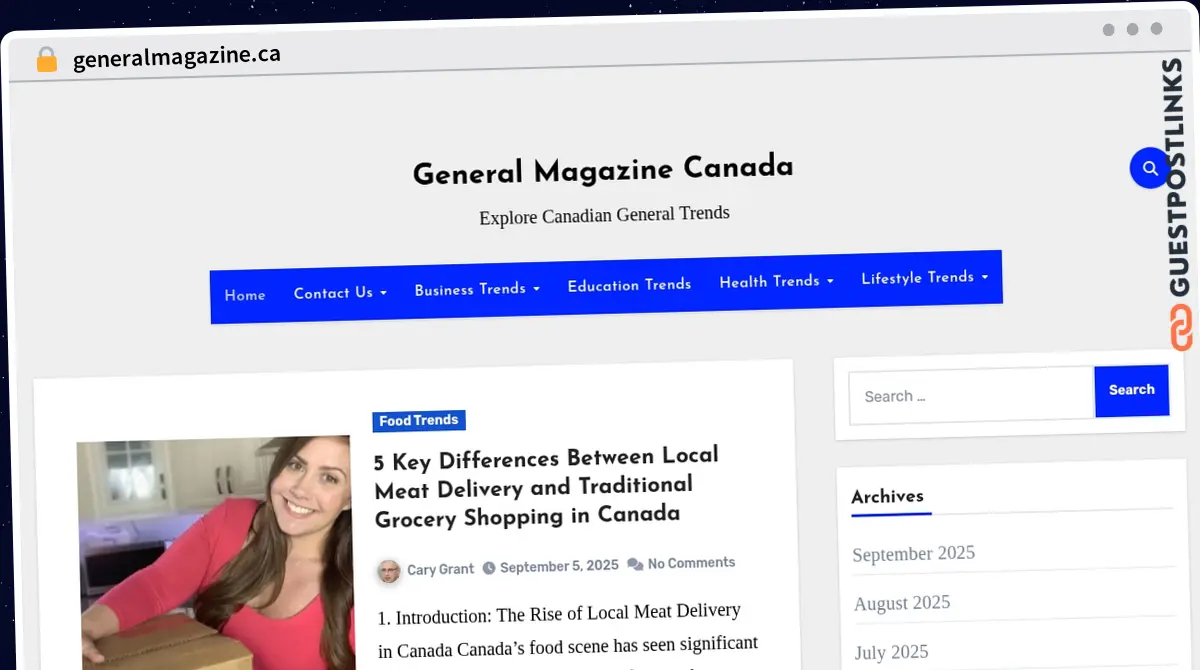
Task: Expand the Lifestyle Trends dropdown arrow
Action: click(984, 277)
